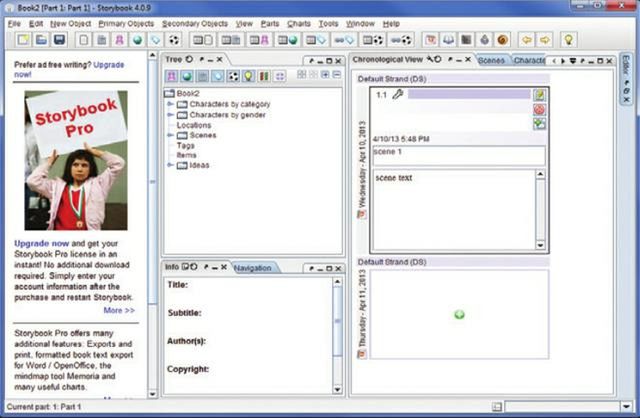
Task: Expand Characters by gender node
Action: [170, 115]
